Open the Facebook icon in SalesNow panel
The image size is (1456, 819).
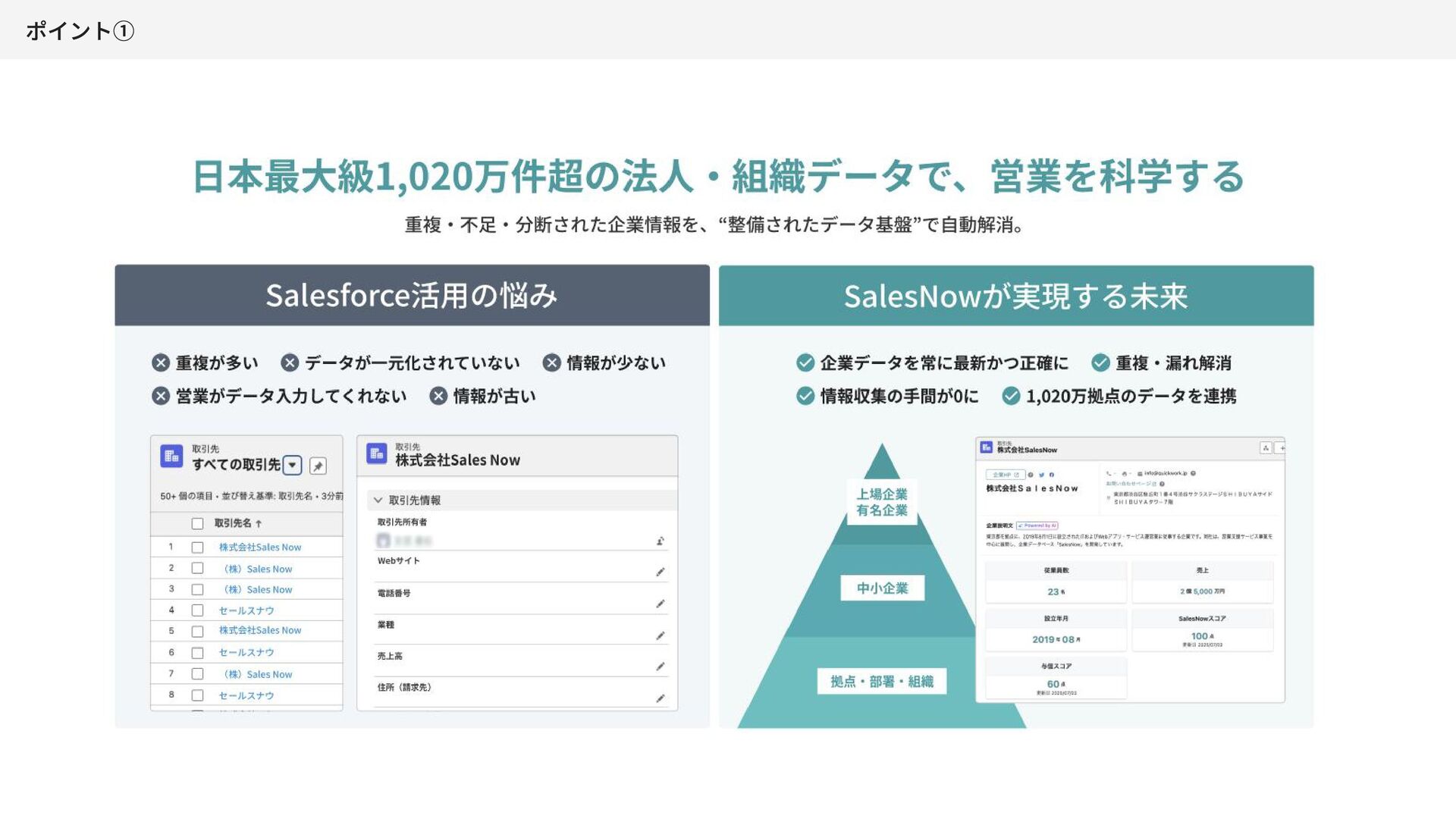[x=1052, y=475]
